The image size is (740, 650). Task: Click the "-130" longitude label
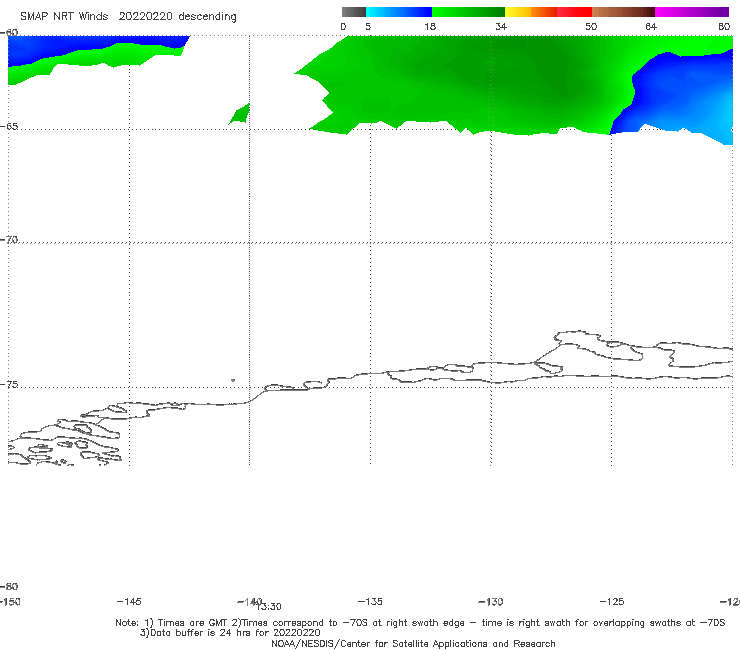(491, 602)
